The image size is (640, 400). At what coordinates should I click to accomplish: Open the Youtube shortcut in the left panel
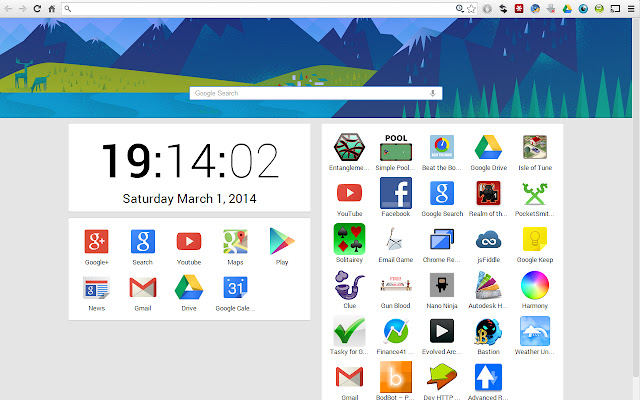(189, 241)
